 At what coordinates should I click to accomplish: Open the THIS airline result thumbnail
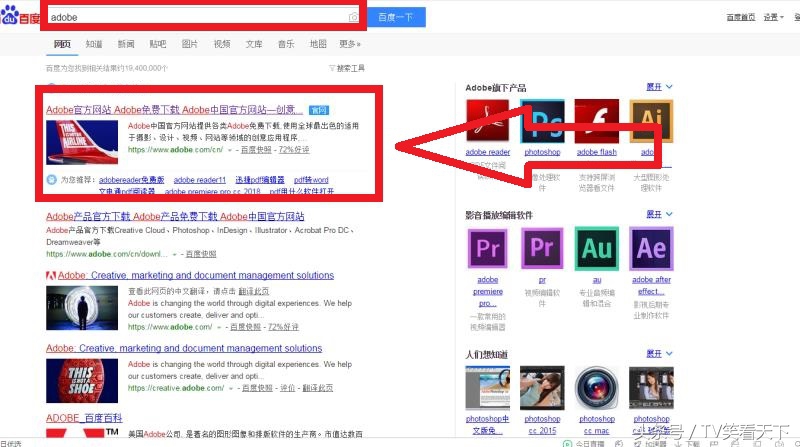click(82, 142)
